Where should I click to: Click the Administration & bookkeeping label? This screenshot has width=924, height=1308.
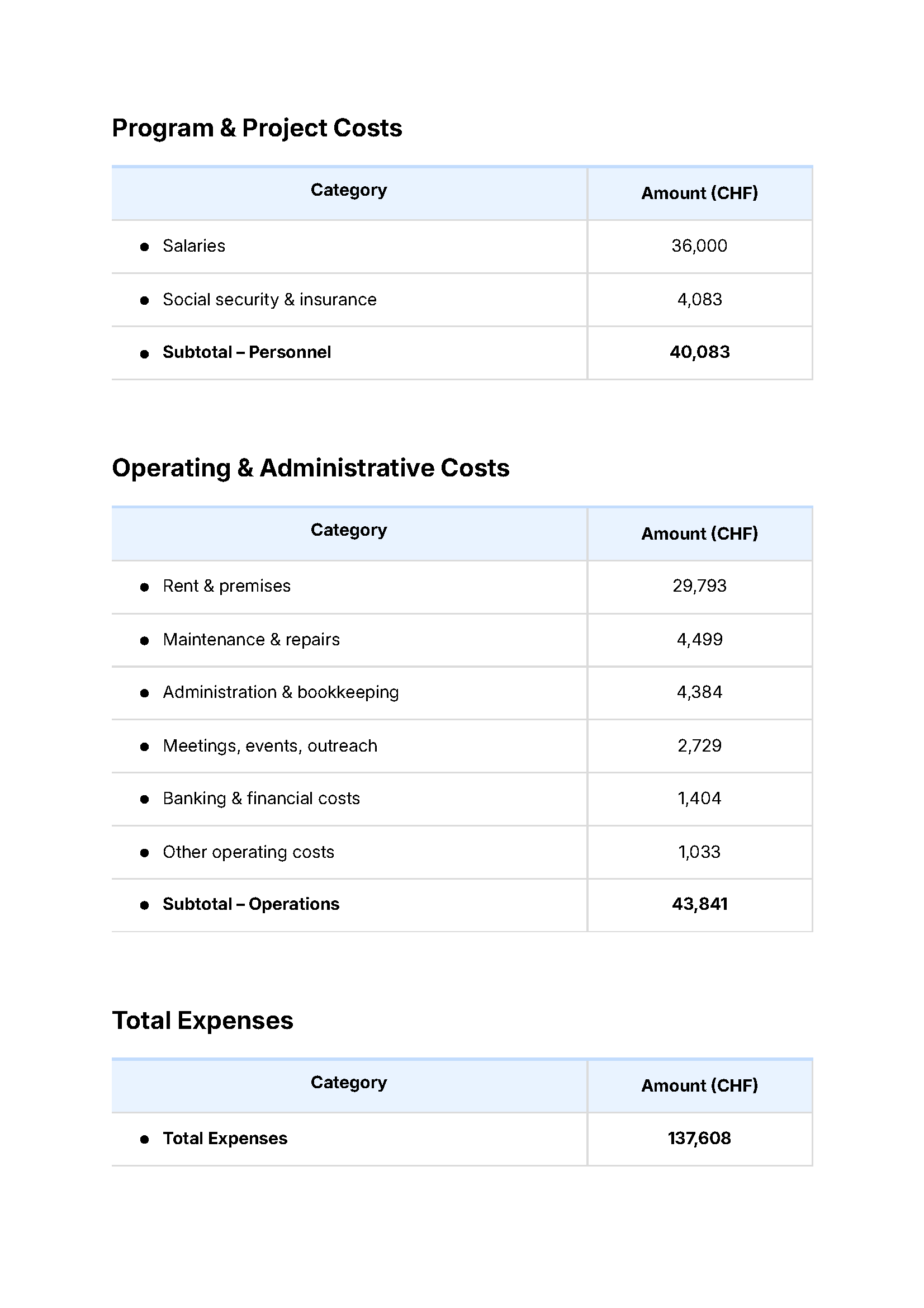click(281, 692)
